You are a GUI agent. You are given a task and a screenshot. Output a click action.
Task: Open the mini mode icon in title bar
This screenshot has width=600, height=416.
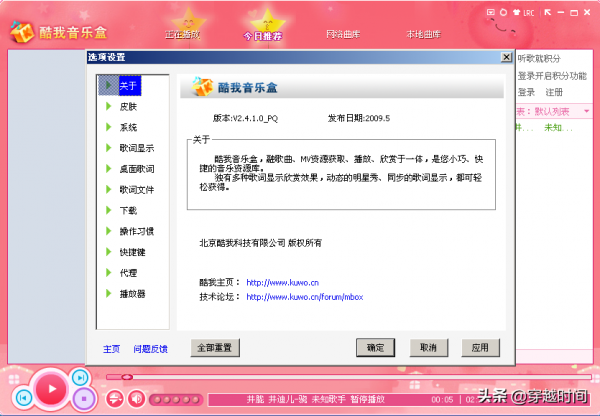tap(490, 12)
